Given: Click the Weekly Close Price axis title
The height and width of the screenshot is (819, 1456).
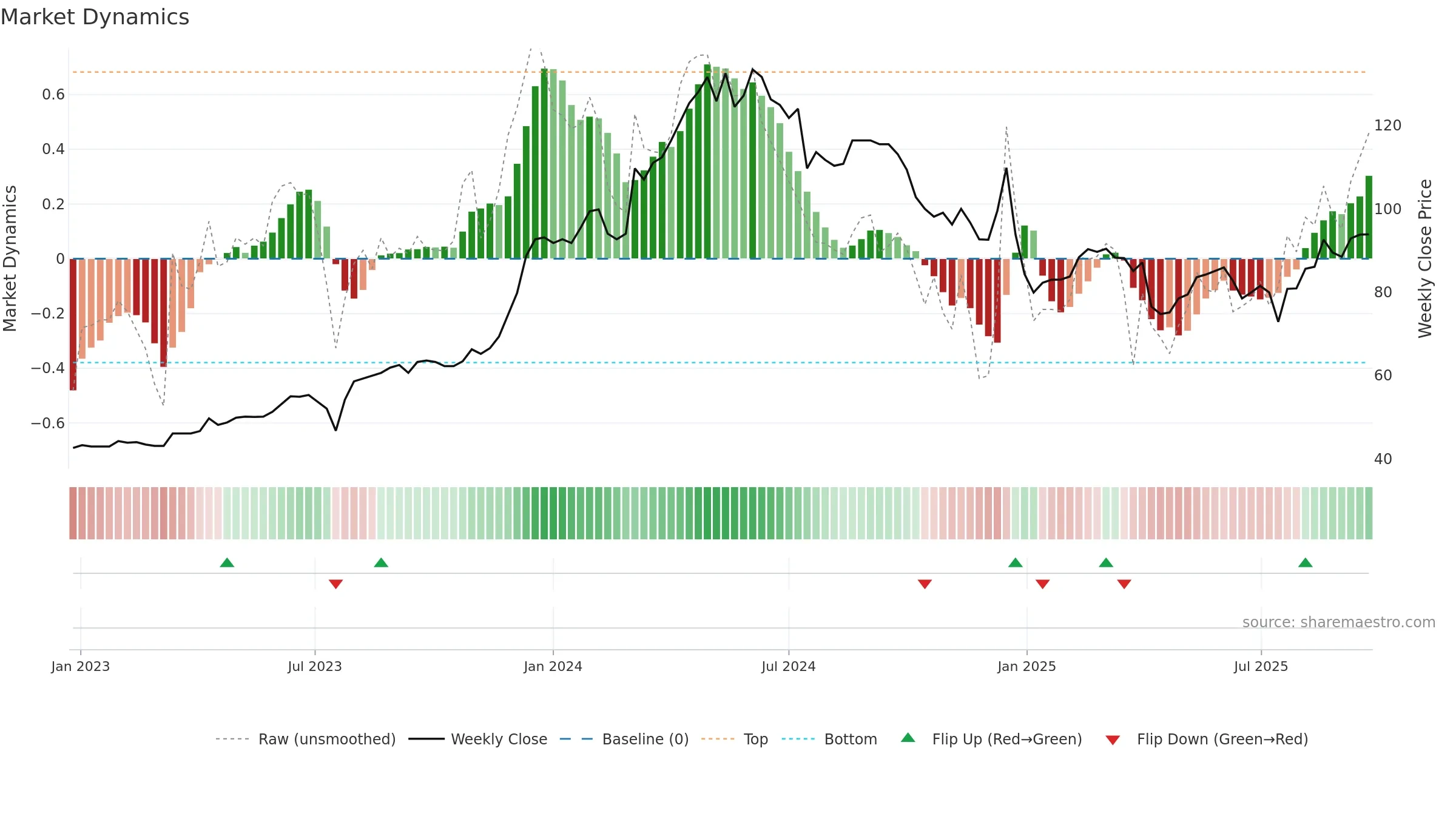Looking at the screenshot, I should (1425, 258).
